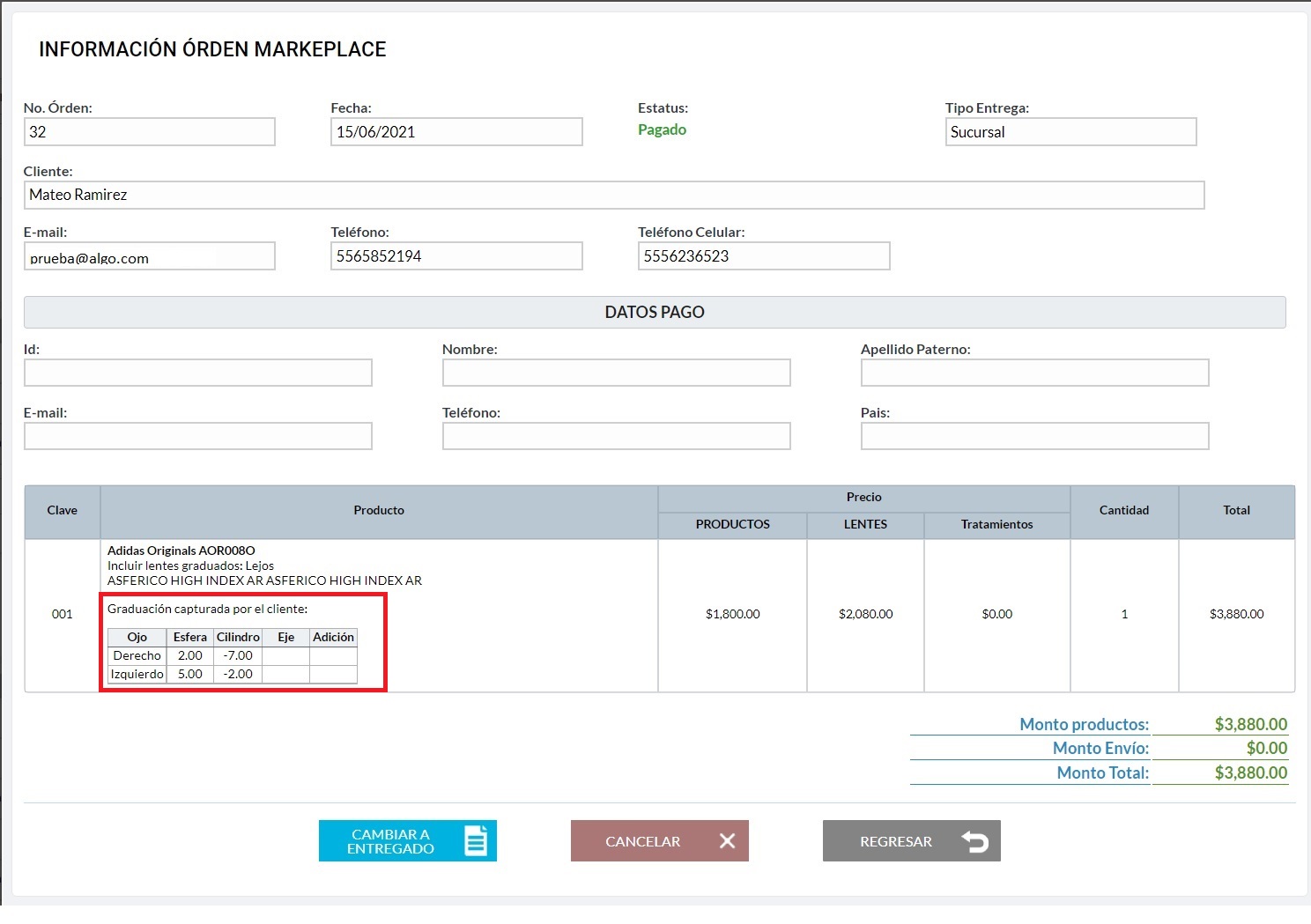Click the REGRESAR button label

coord(895,842)
